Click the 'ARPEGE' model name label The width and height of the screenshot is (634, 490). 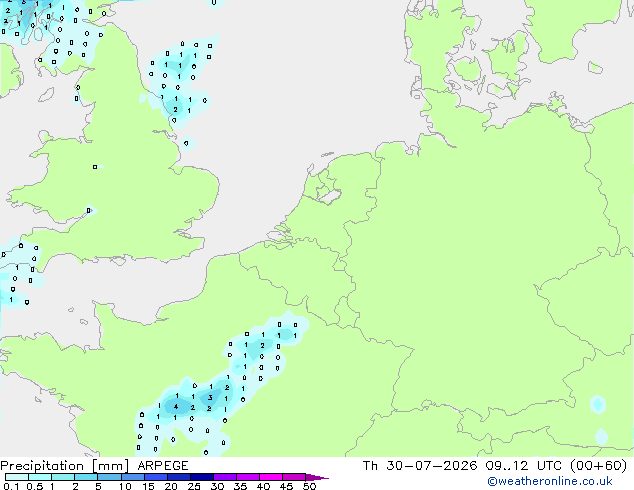click(163, 466)
